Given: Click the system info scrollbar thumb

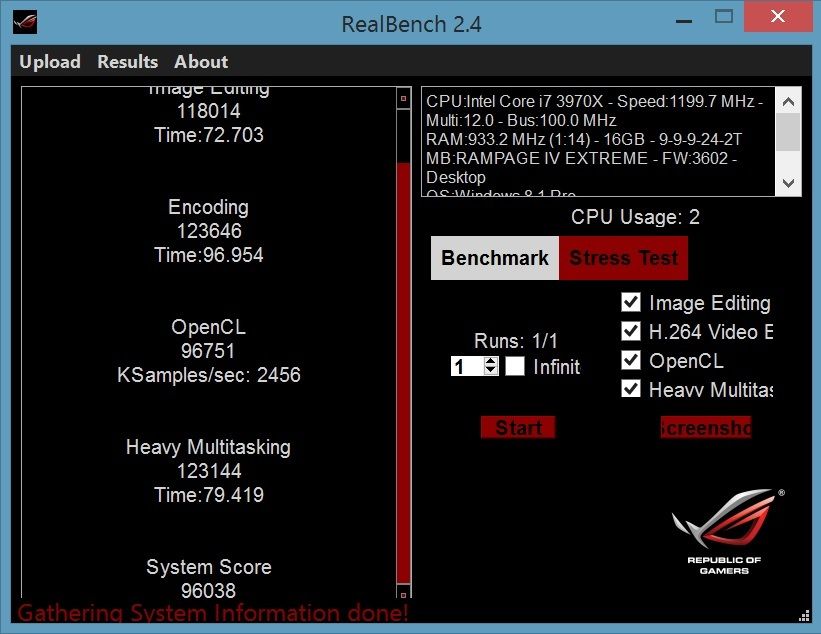Looking at the screenshot, I should coord(788,132).
